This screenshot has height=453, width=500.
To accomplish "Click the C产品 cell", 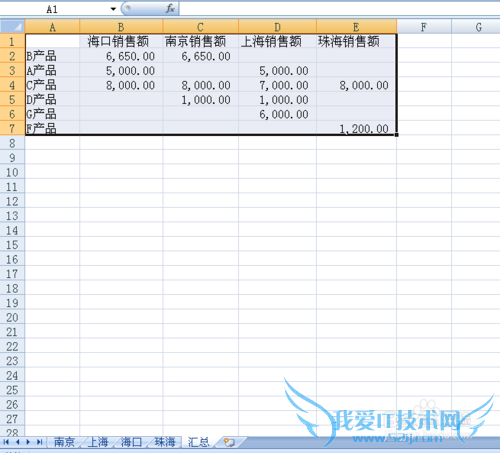I will [x=52, y=85].
